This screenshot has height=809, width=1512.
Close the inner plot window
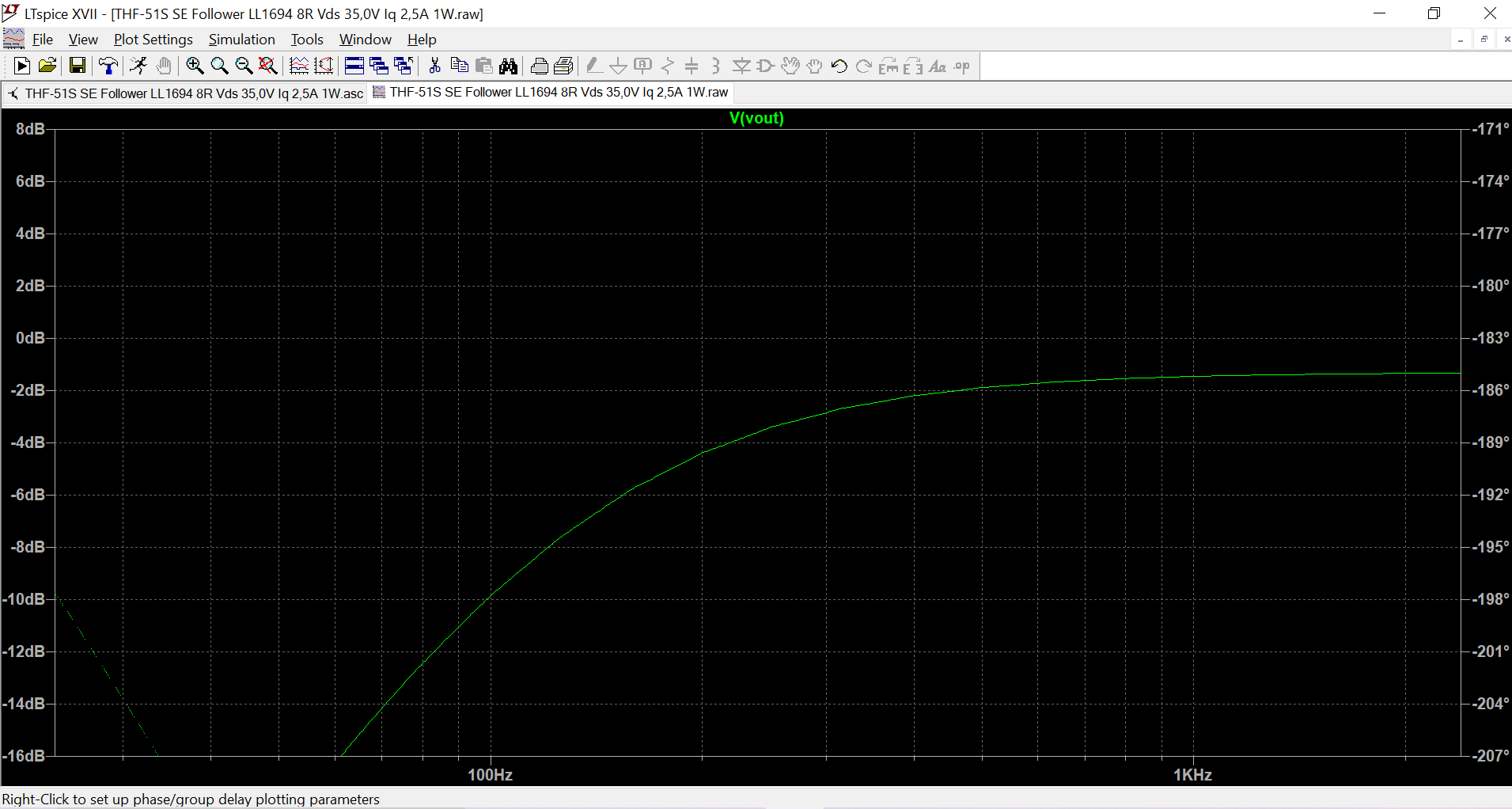coord(1506,40)
